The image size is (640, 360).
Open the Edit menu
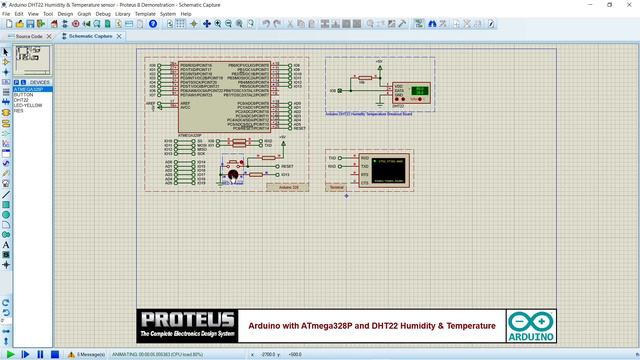(19, 14)
